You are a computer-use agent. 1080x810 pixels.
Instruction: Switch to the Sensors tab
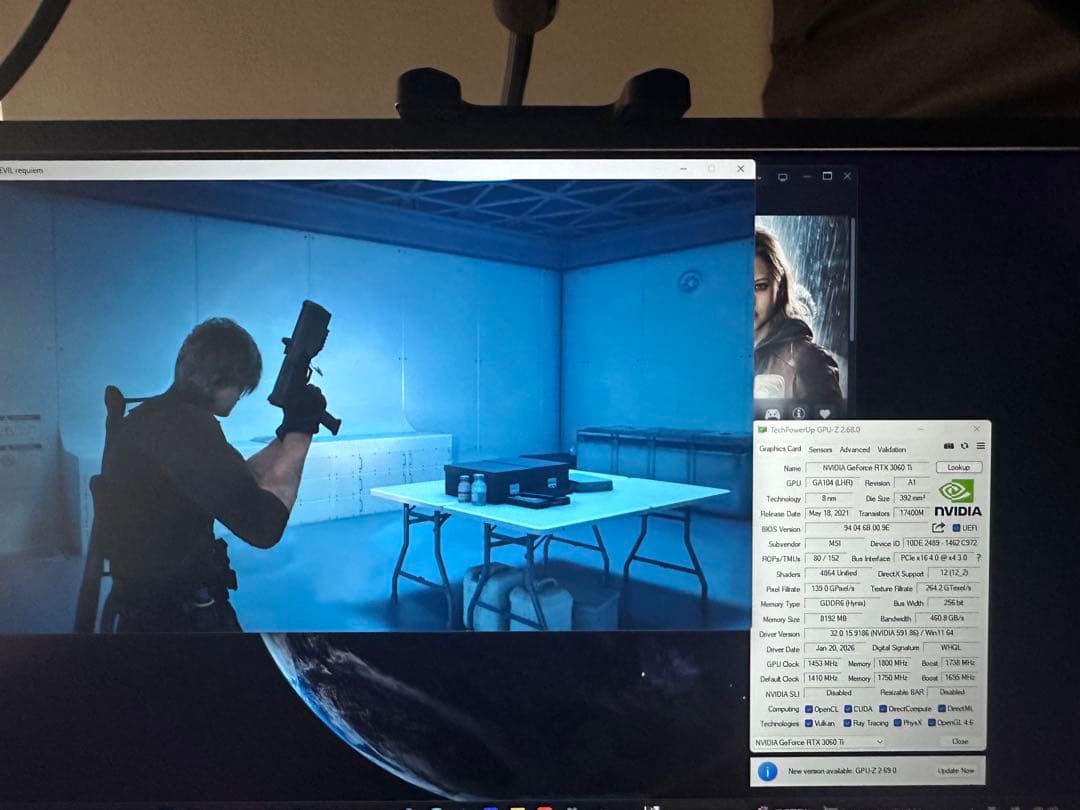(x=820, y=449)
